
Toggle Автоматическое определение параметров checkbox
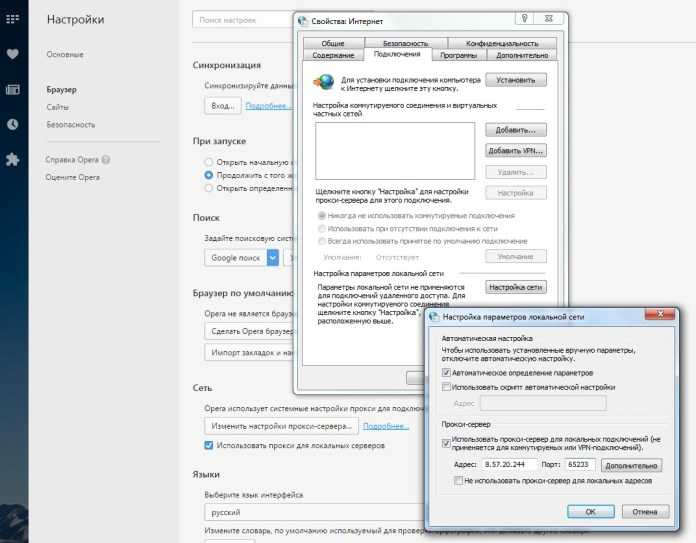[447, 373]
